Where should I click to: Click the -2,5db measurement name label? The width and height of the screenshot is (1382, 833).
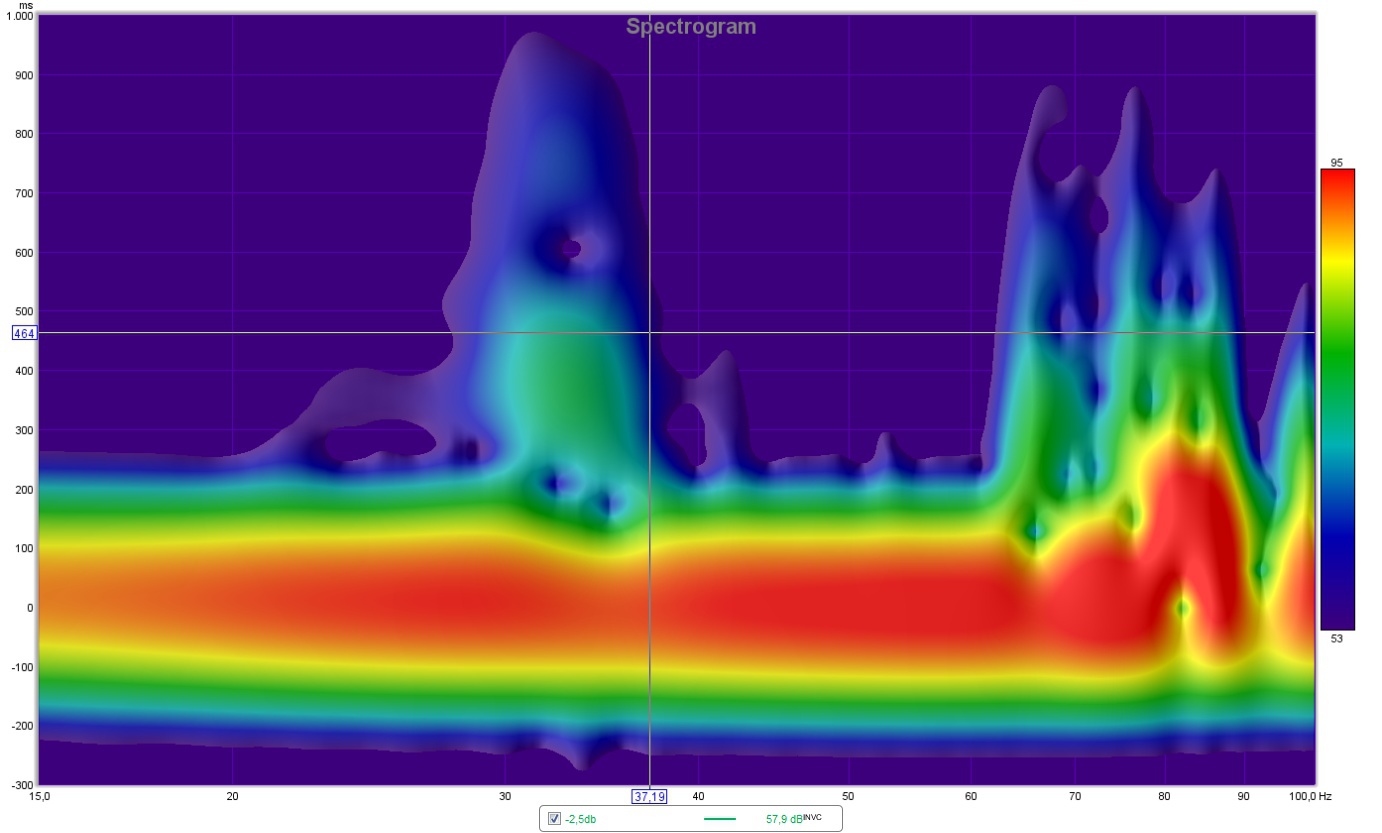coord(581,819)
